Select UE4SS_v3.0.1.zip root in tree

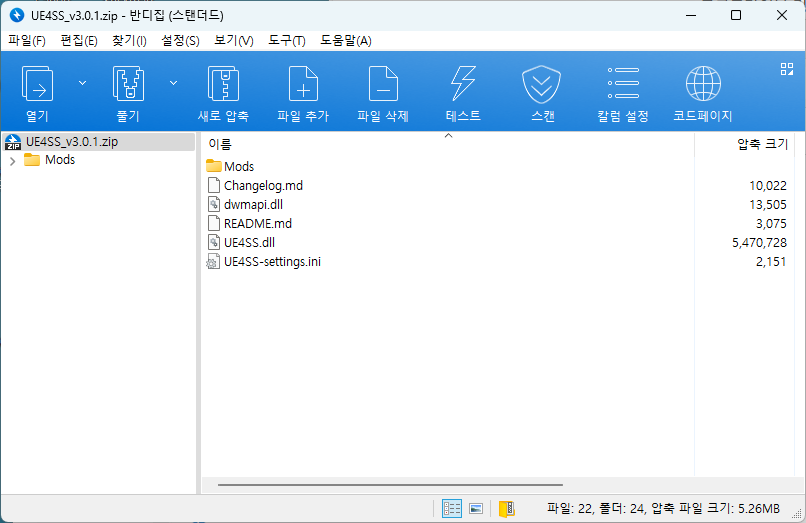[x=99, y=142]
